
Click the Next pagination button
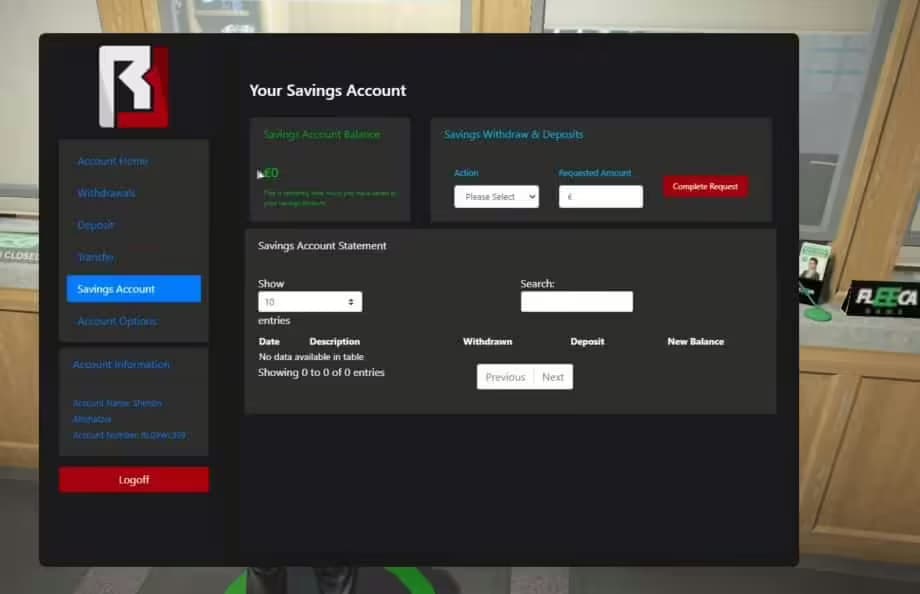[554, 377]
